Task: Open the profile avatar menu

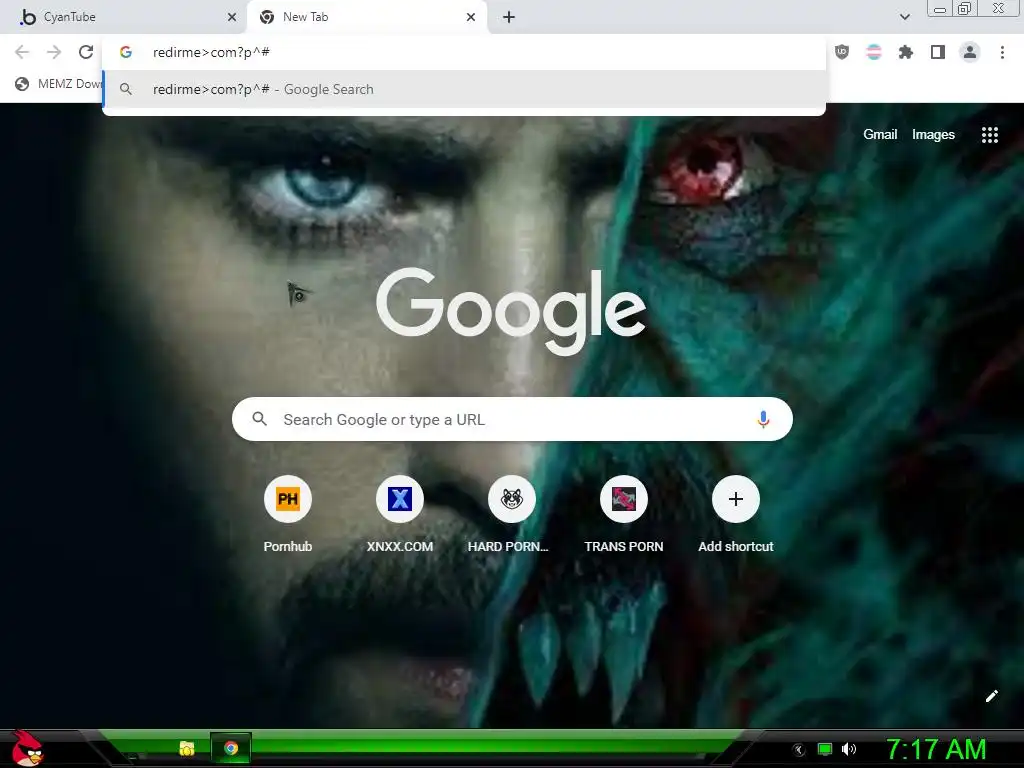Action: click(970, 52)
